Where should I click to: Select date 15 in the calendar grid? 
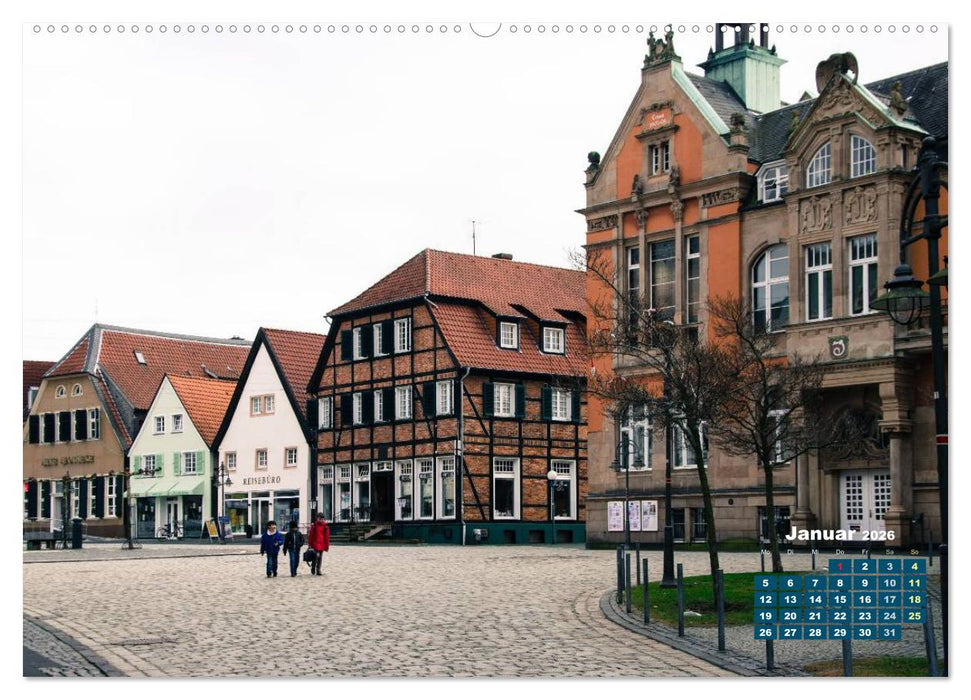[x=840, y=599]
